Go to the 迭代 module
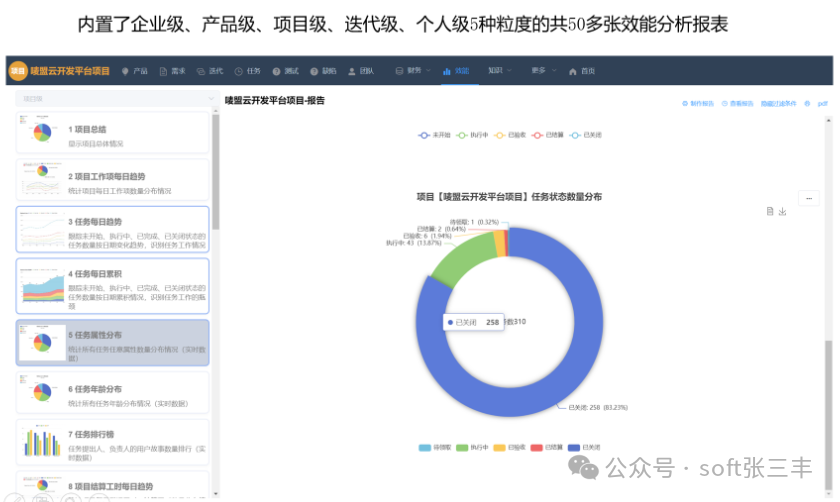This screenshot has width=840, height=502. point(210,71)
